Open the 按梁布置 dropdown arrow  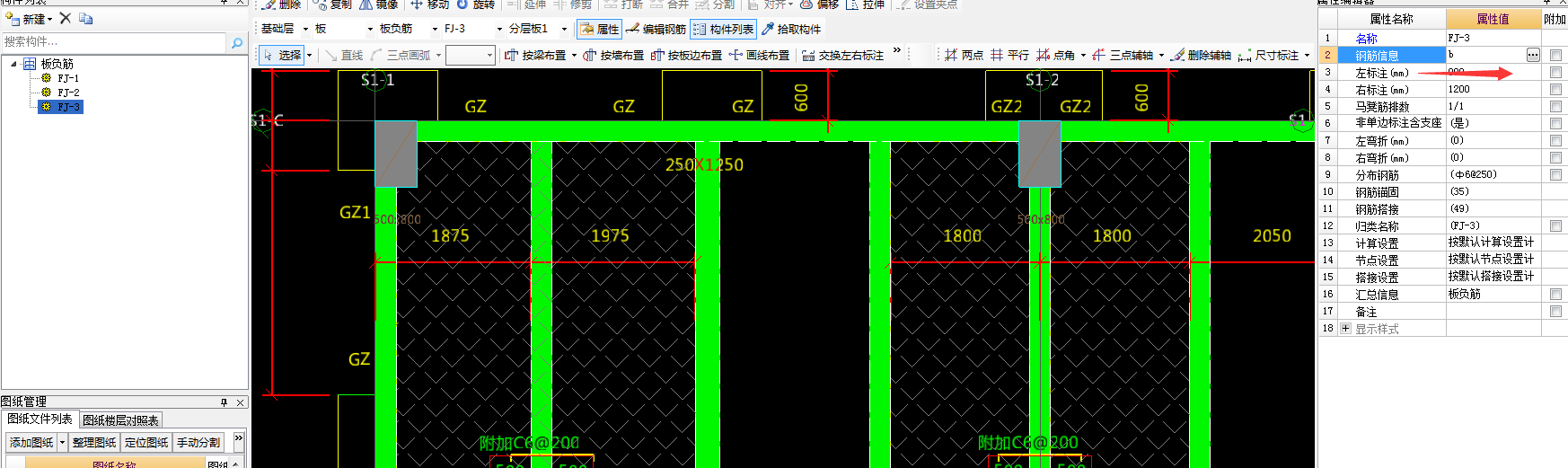pyautogui.click(x=574, y=56)
